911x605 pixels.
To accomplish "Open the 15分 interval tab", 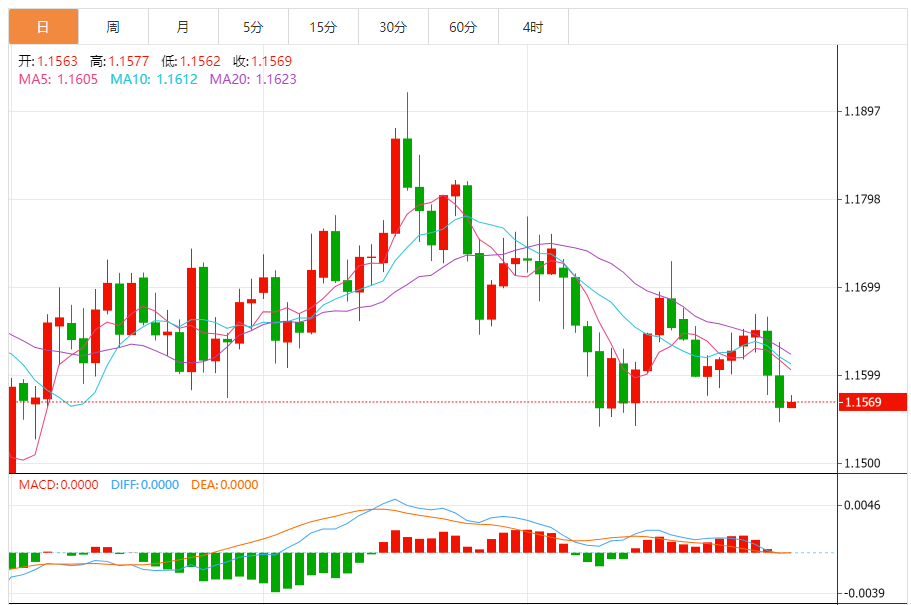I will (323, 27).
